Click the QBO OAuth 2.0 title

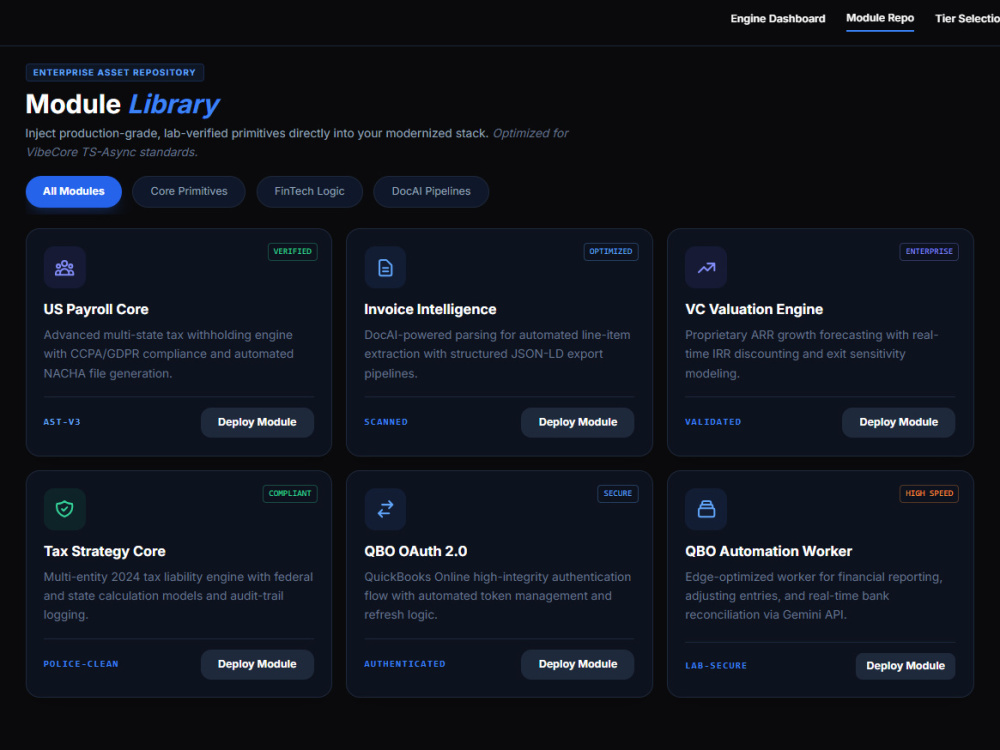click(416, 551)
